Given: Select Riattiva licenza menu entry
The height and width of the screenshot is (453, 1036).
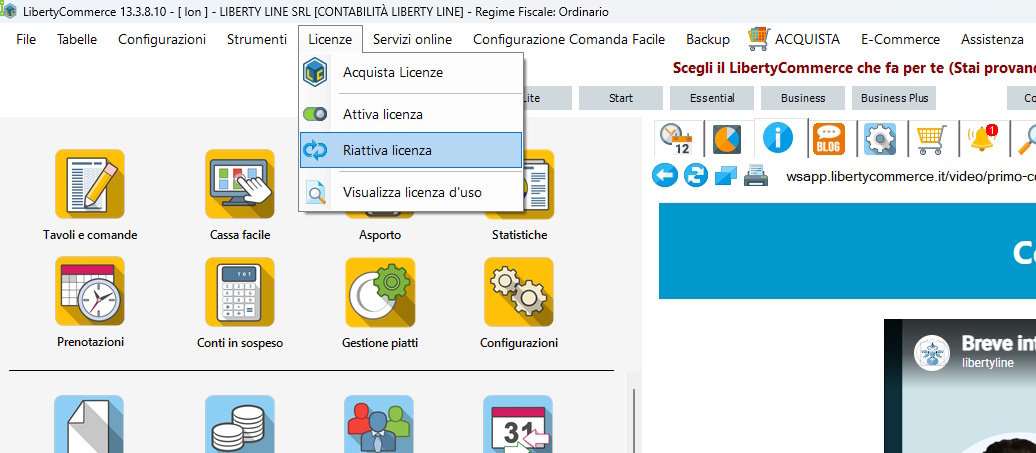Looking at the screenshot, I should coord(410,150).
